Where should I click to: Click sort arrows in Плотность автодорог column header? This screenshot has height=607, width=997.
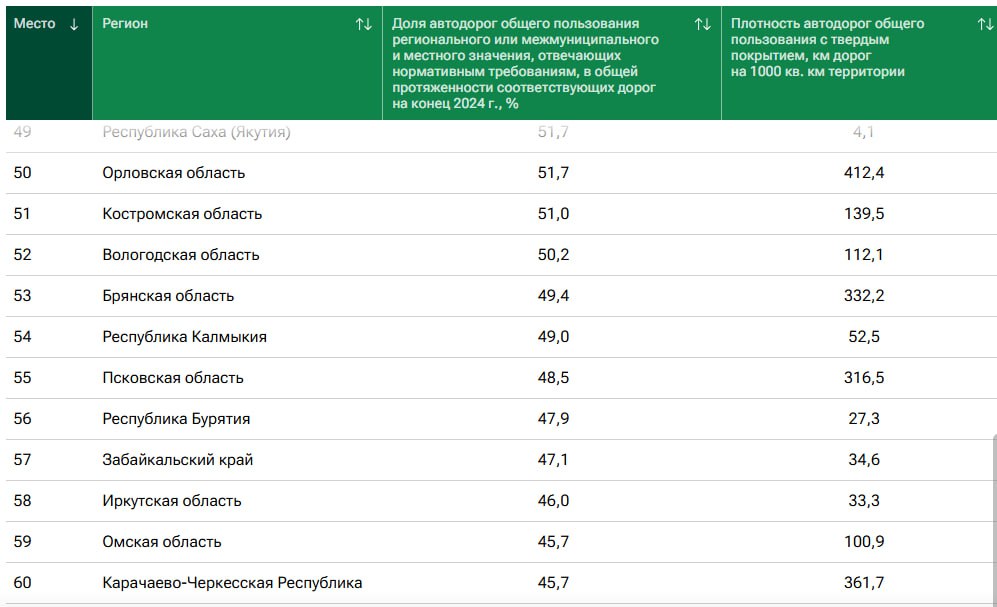coord(985,24)
